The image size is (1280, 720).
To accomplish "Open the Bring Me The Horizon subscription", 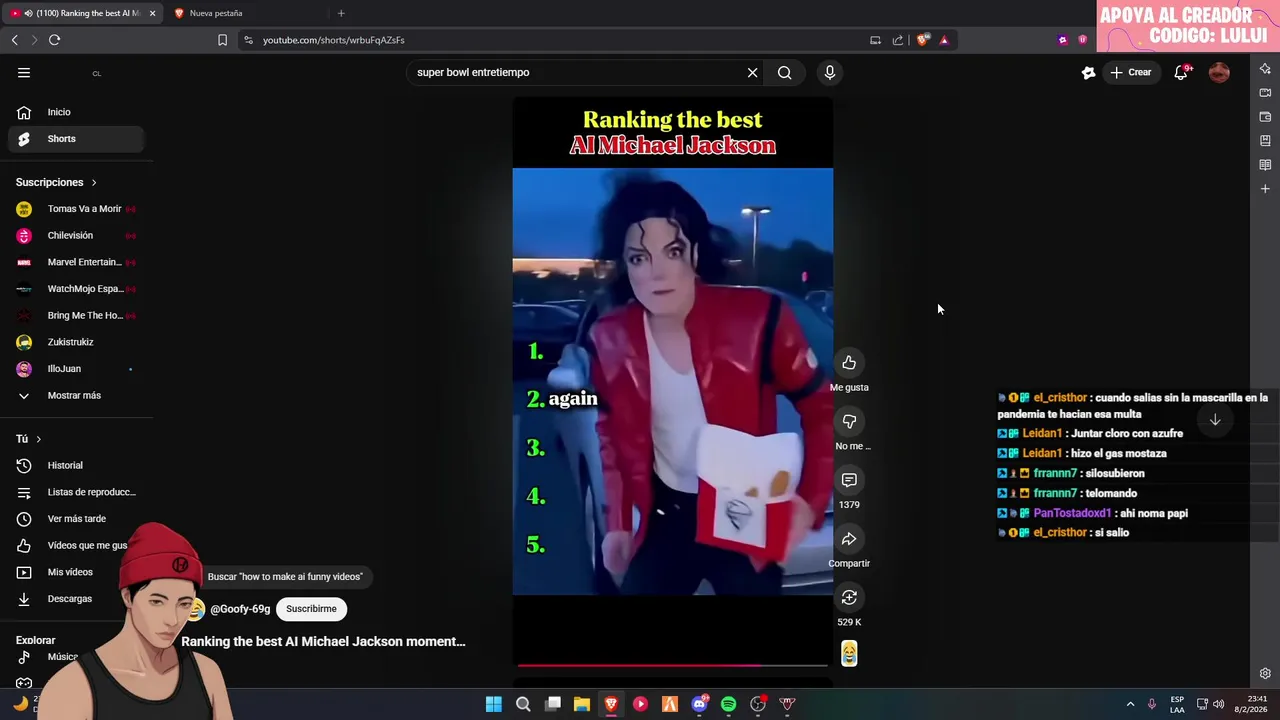I will pyautogui.click(x=76, y=315).
